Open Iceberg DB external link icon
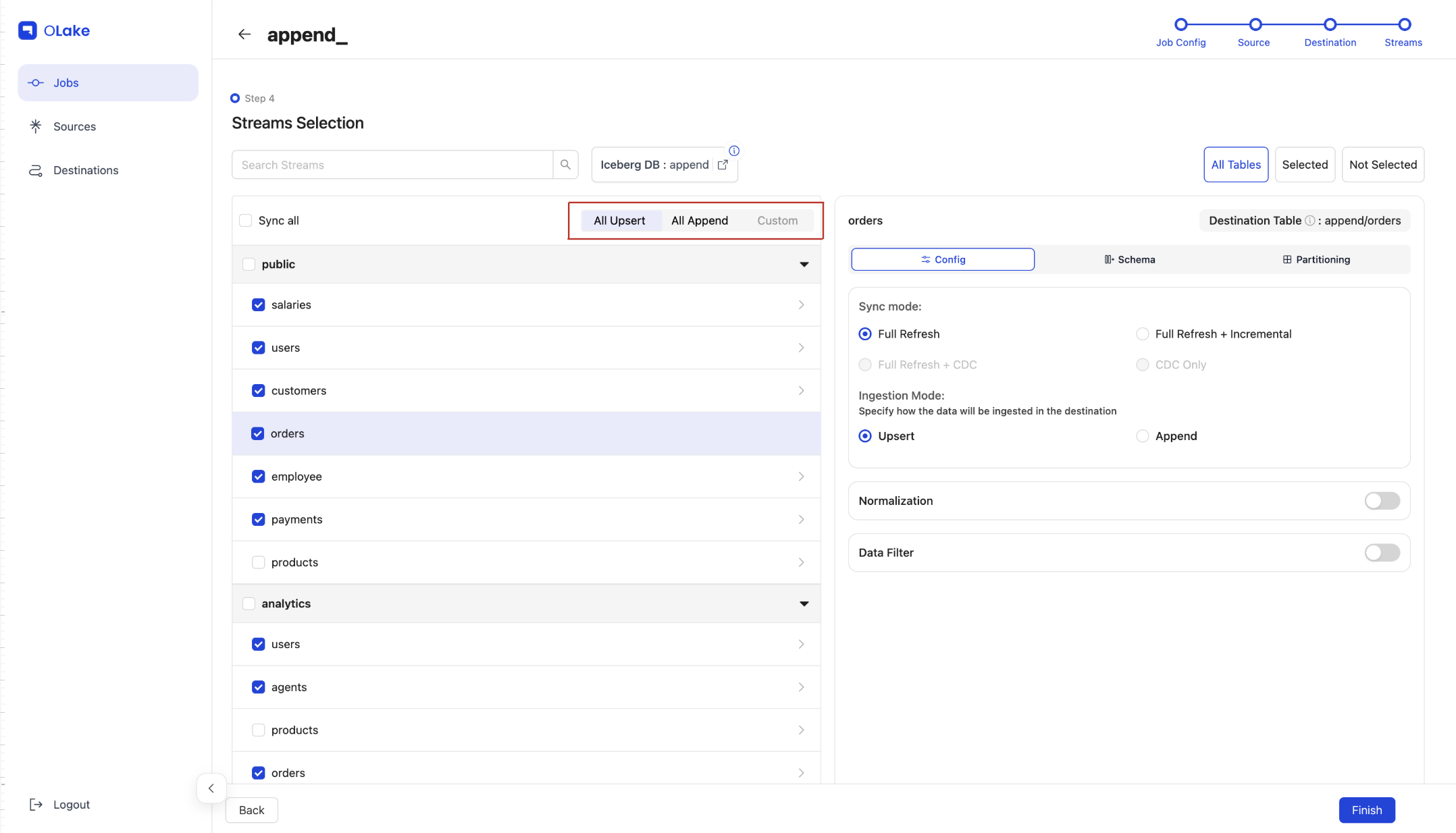The image size is (1456, 833). 723,165
